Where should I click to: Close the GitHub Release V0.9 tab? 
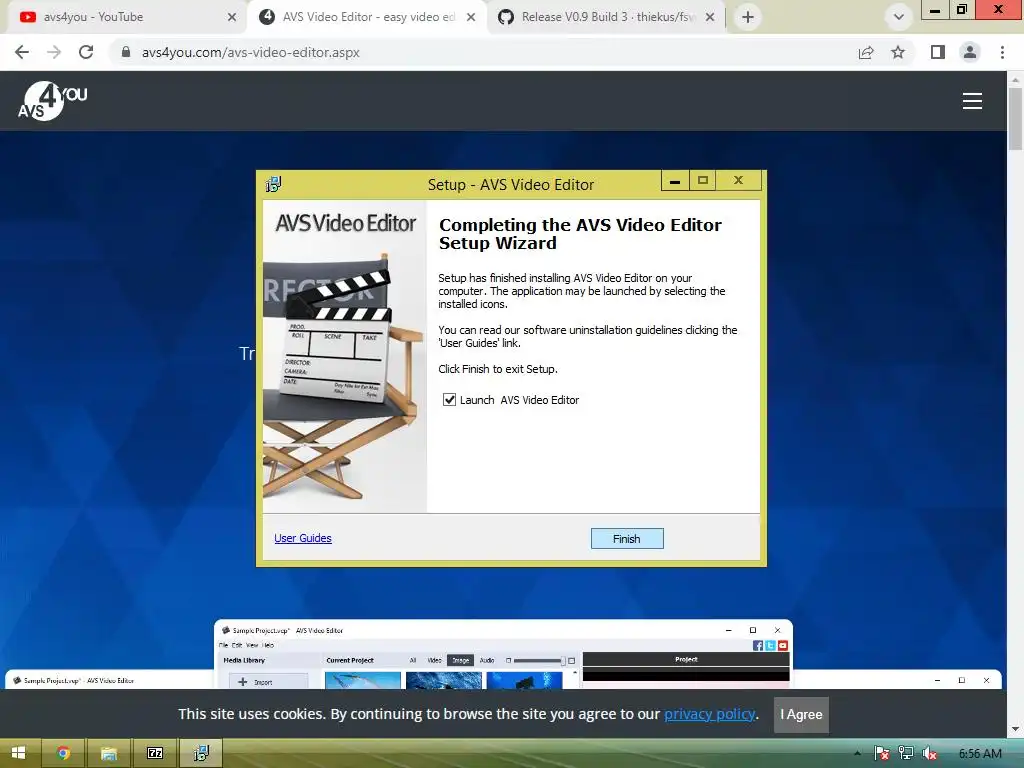pyautogui.click(x=710, y=17)
